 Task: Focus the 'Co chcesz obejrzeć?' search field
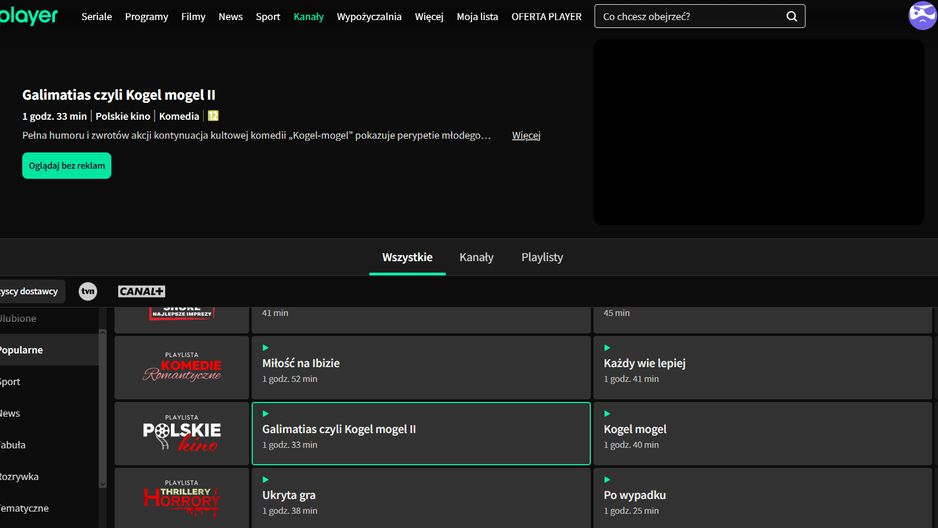(699, 17)
